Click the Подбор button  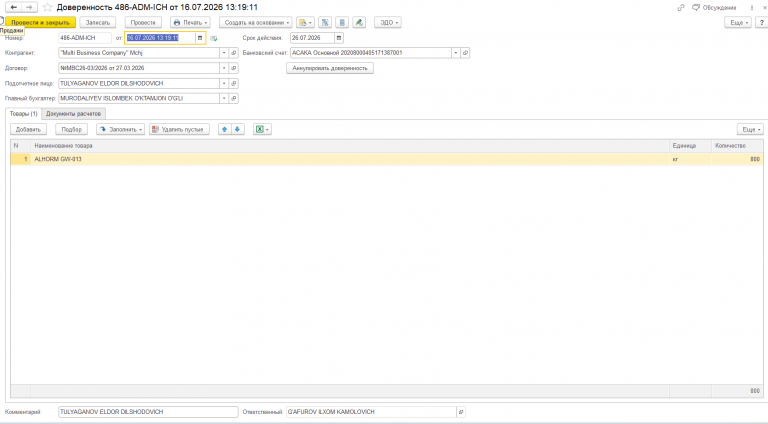[72, 129]
